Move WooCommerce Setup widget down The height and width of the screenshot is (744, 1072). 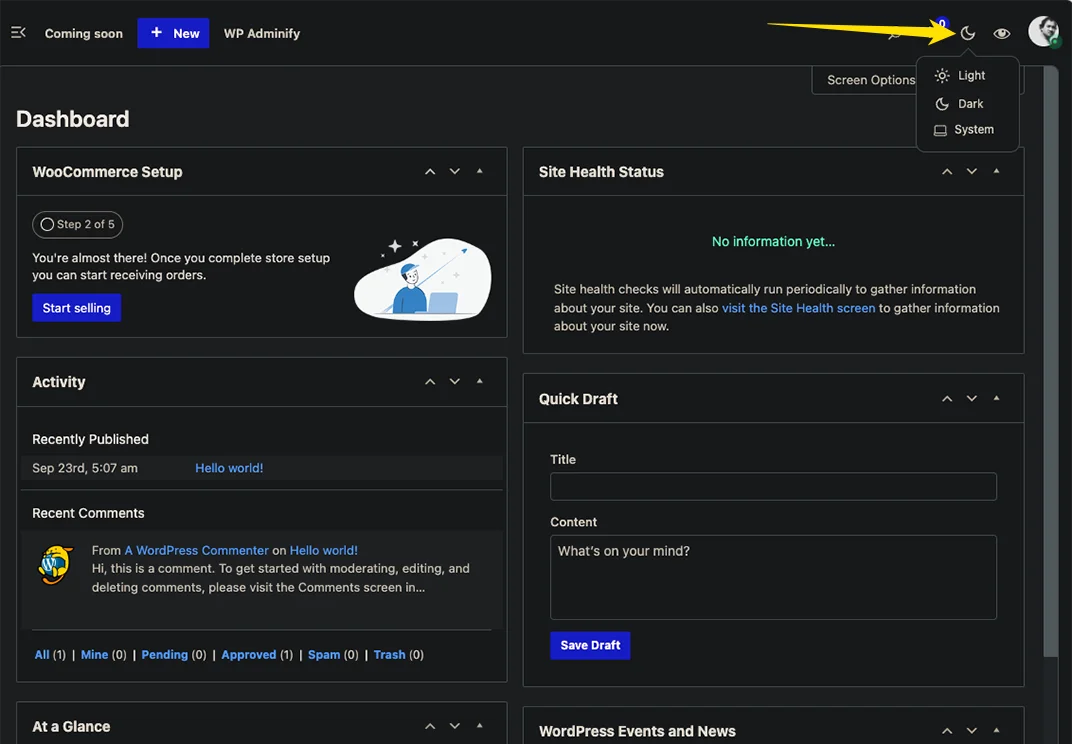pos(455,171)
